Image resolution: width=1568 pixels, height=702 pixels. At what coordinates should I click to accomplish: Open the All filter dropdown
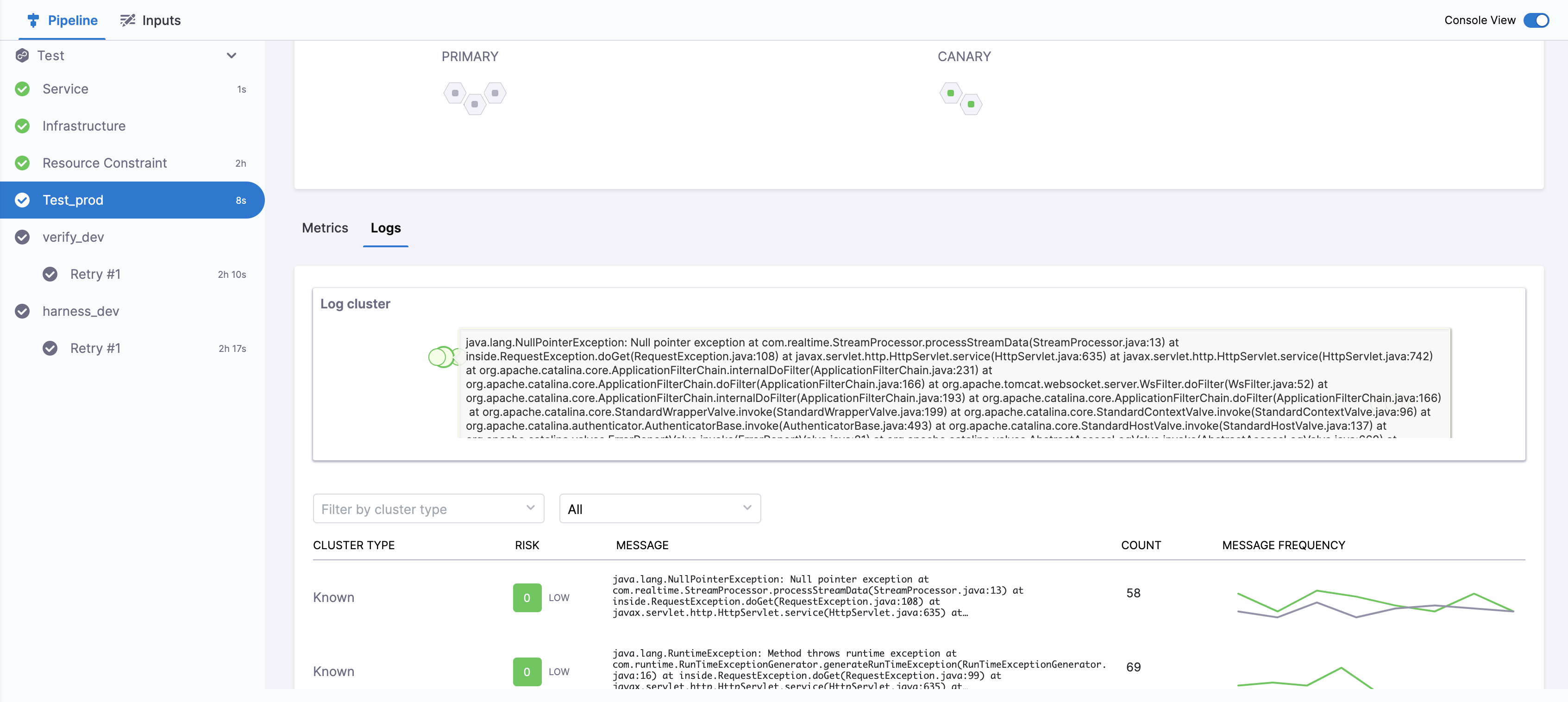point(660,508)
